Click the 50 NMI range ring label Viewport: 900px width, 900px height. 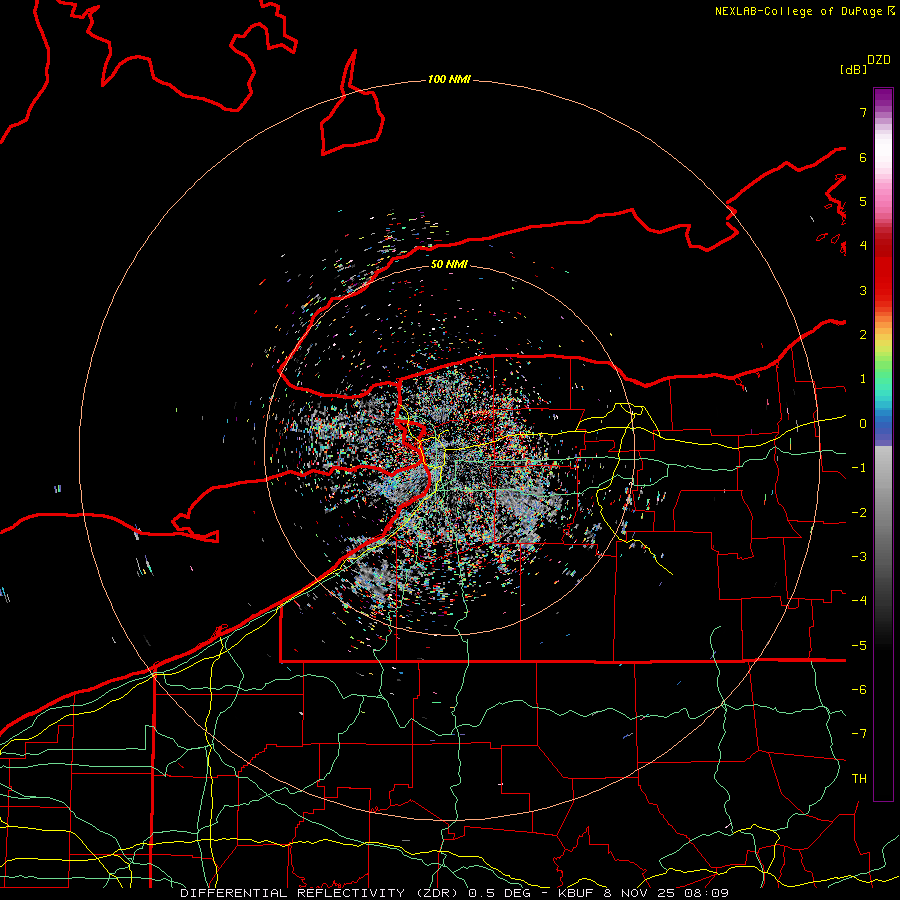tap(449, 264)
